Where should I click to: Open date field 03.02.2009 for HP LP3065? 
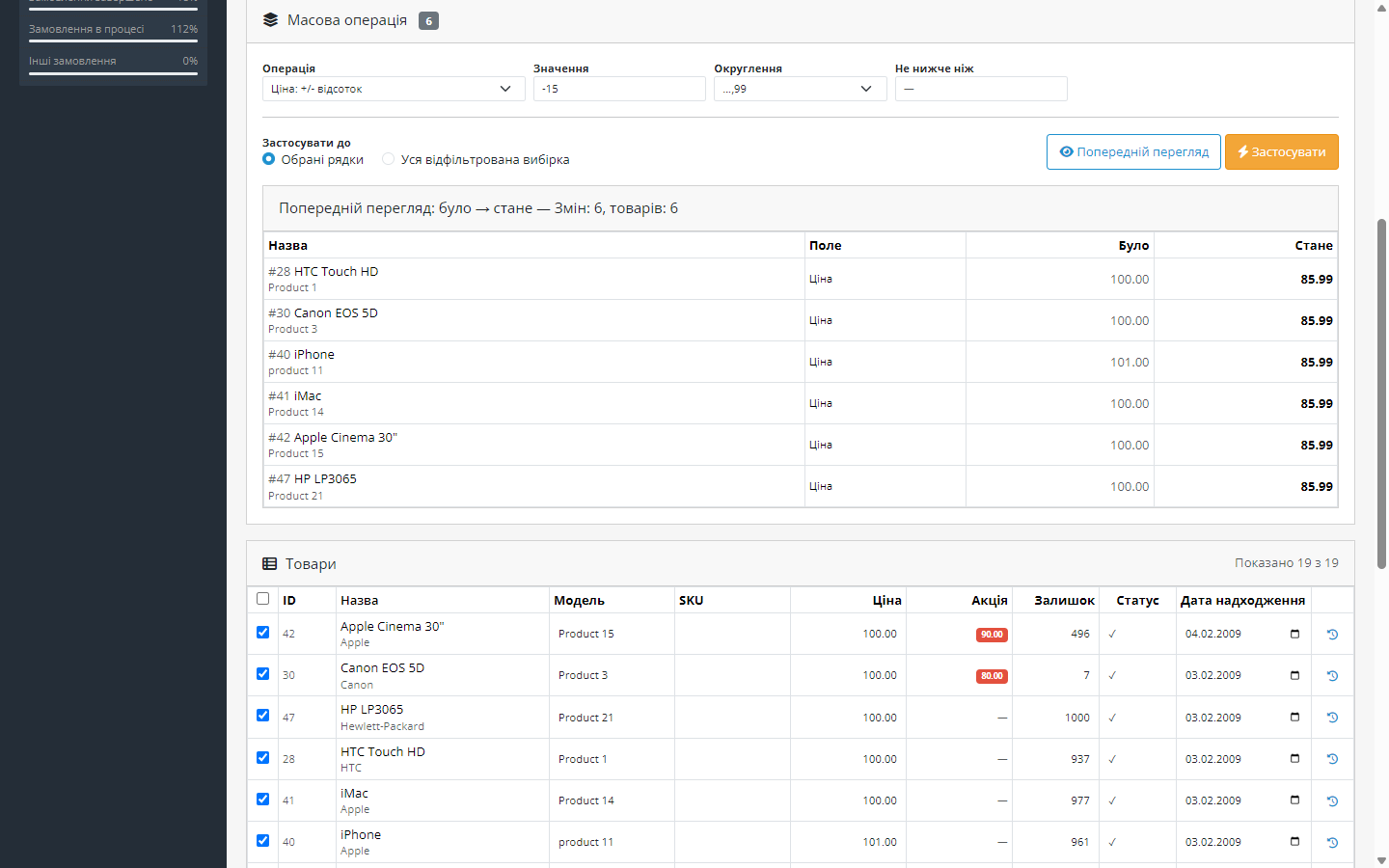pos(1242,718)
